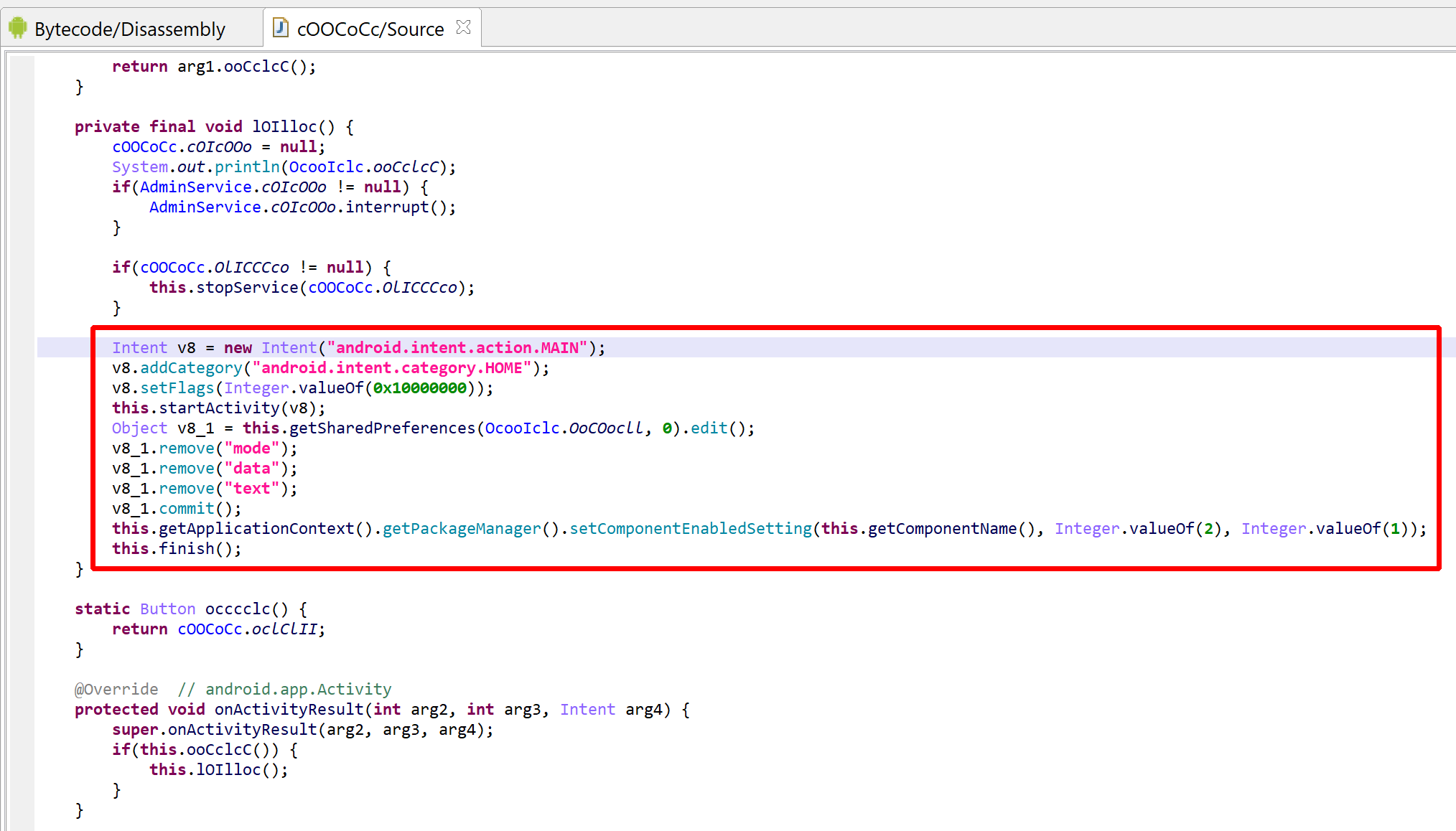Screen dimensions: 1456x831
Task: Click the stopService method call
Action: coord(247,288)
